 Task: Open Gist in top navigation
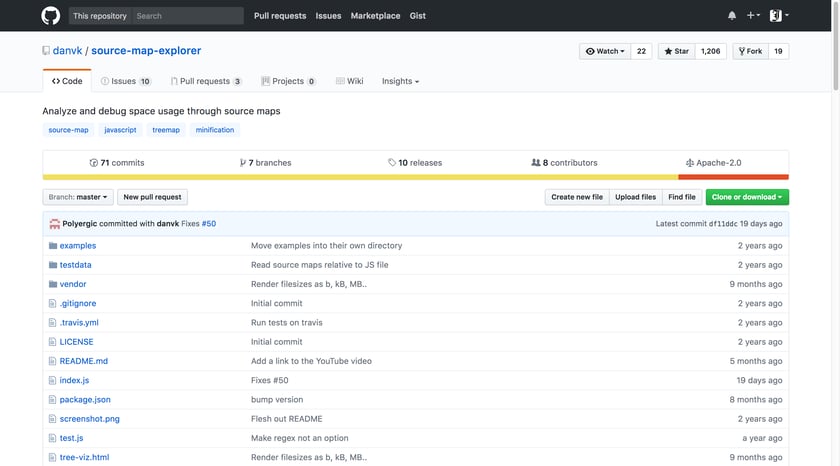click(x=418, y=16)
